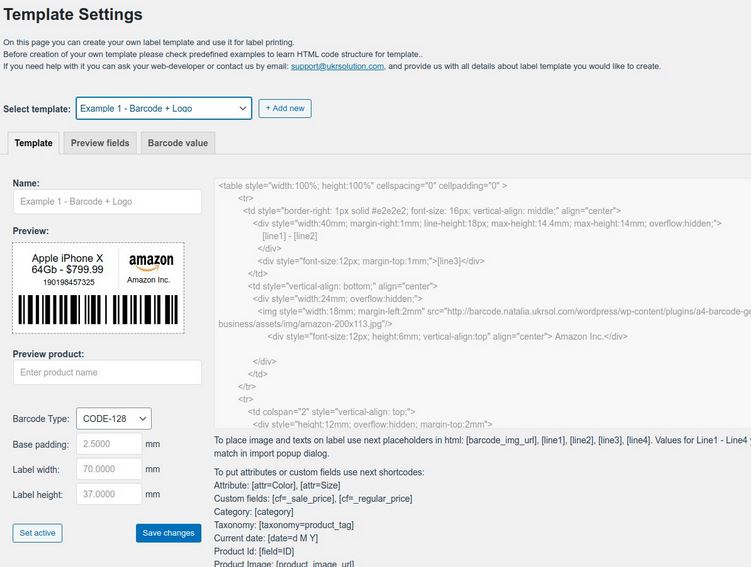The image size is (751, 567).
Task: Click the Label height value field
Action: click(x=109, y=494)
